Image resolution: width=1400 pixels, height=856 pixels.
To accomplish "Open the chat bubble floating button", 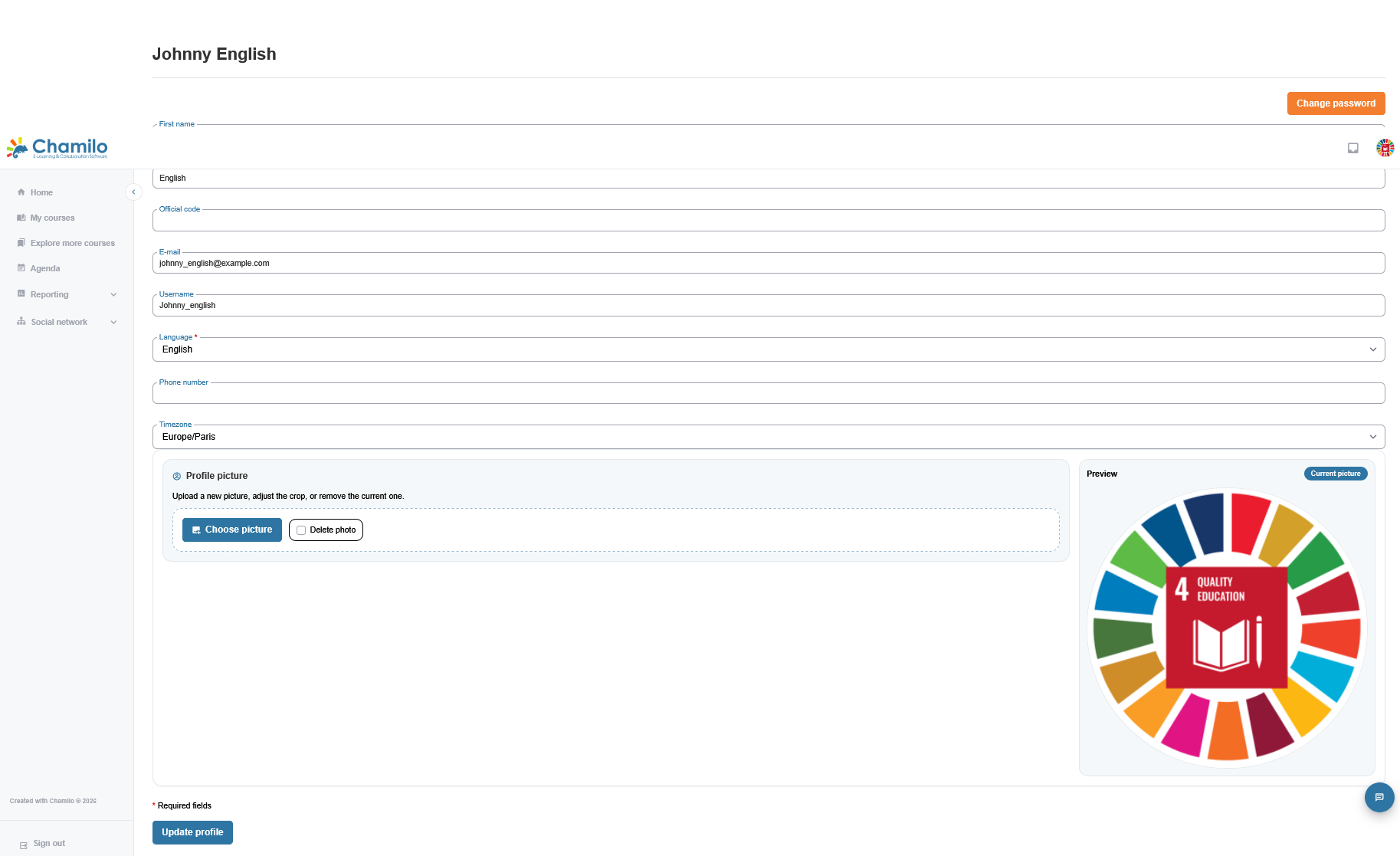I will click(x=1379, y=797).
